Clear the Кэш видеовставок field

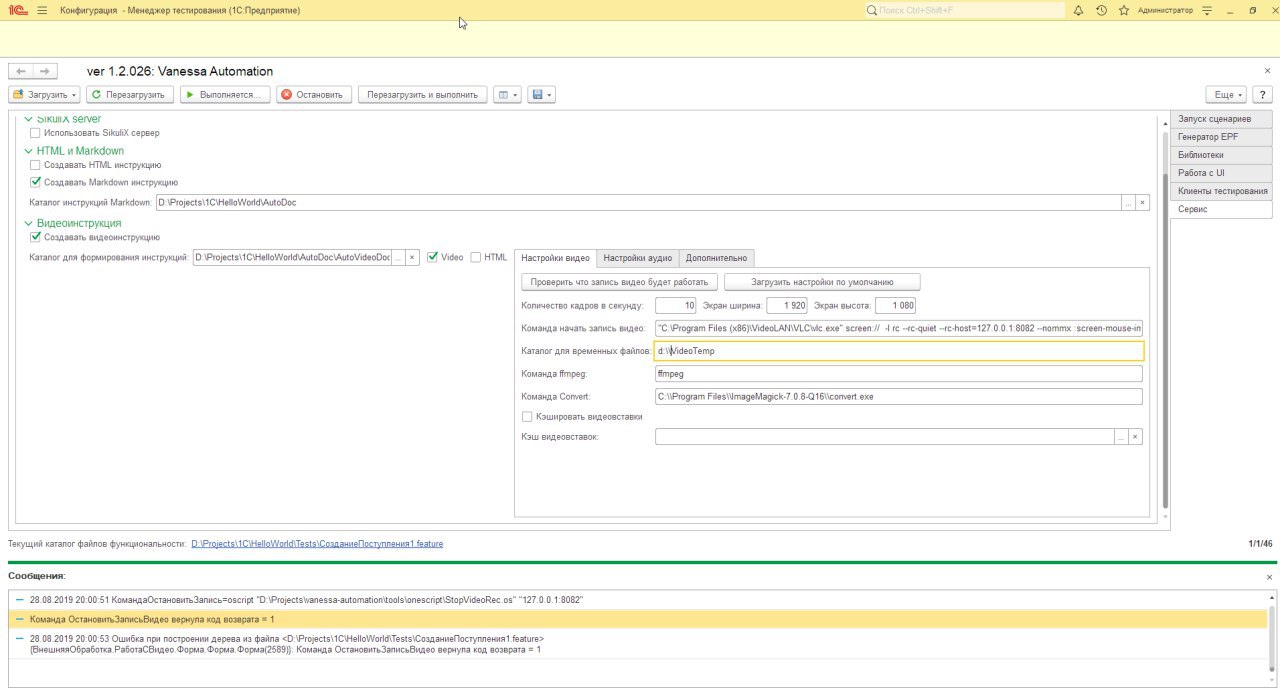1135,436
